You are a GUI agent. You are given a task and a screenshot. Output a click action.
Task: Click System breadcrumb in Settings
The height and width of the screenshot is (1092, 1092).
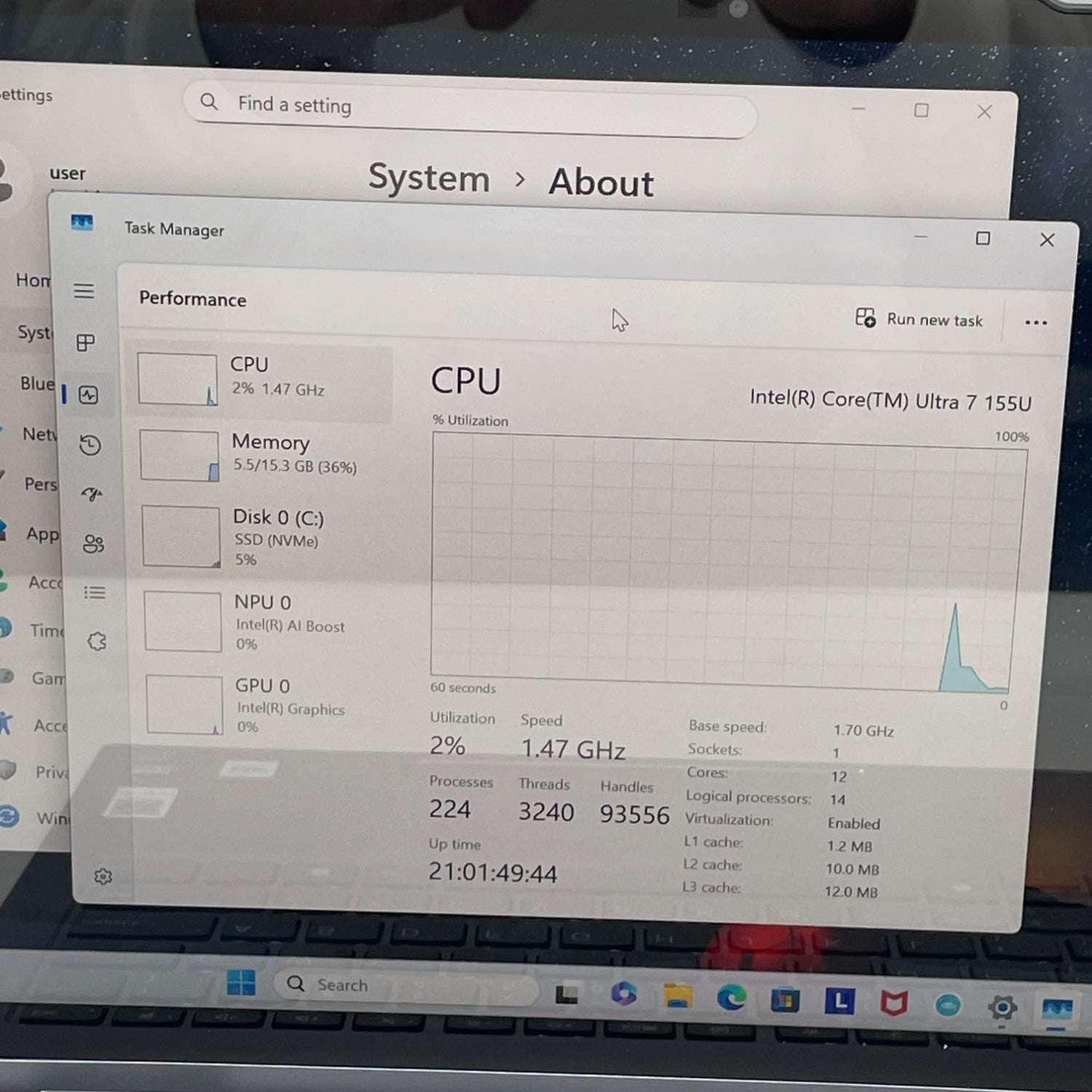(429, 178)
